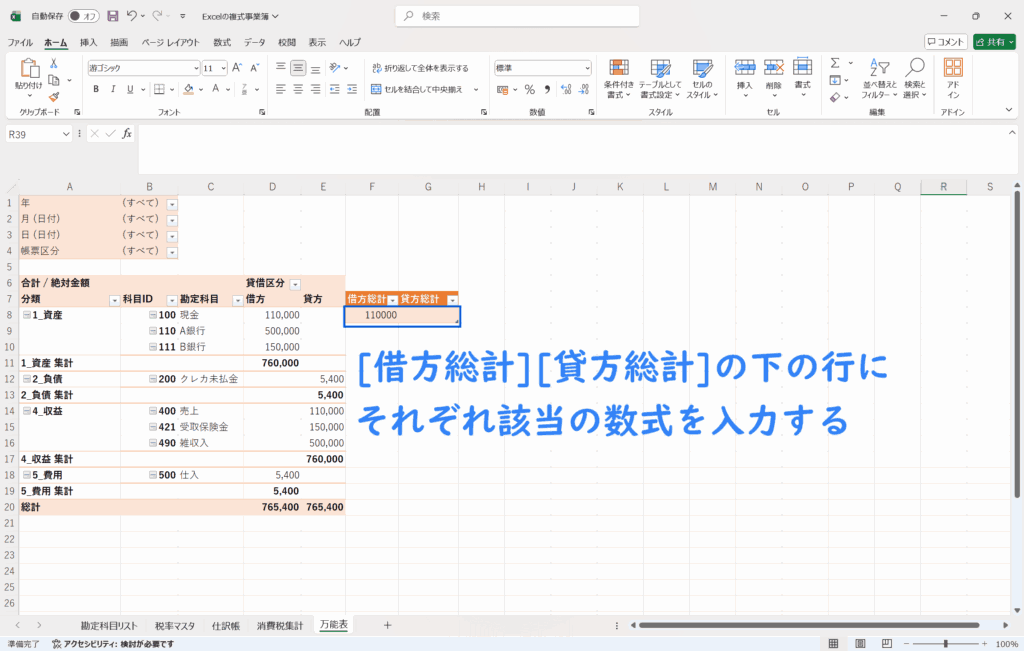
Task: Open the font size dropdown
Action: point(223,68)
